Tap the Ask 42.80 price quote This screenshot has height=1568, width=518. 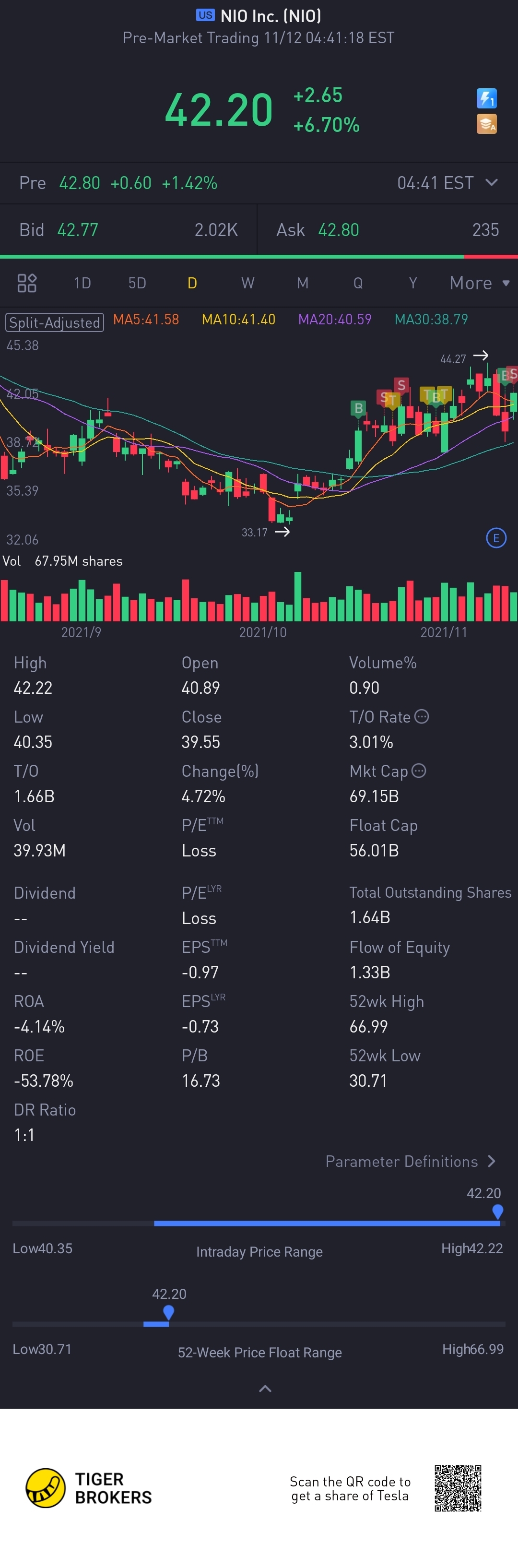click(339, 230)
